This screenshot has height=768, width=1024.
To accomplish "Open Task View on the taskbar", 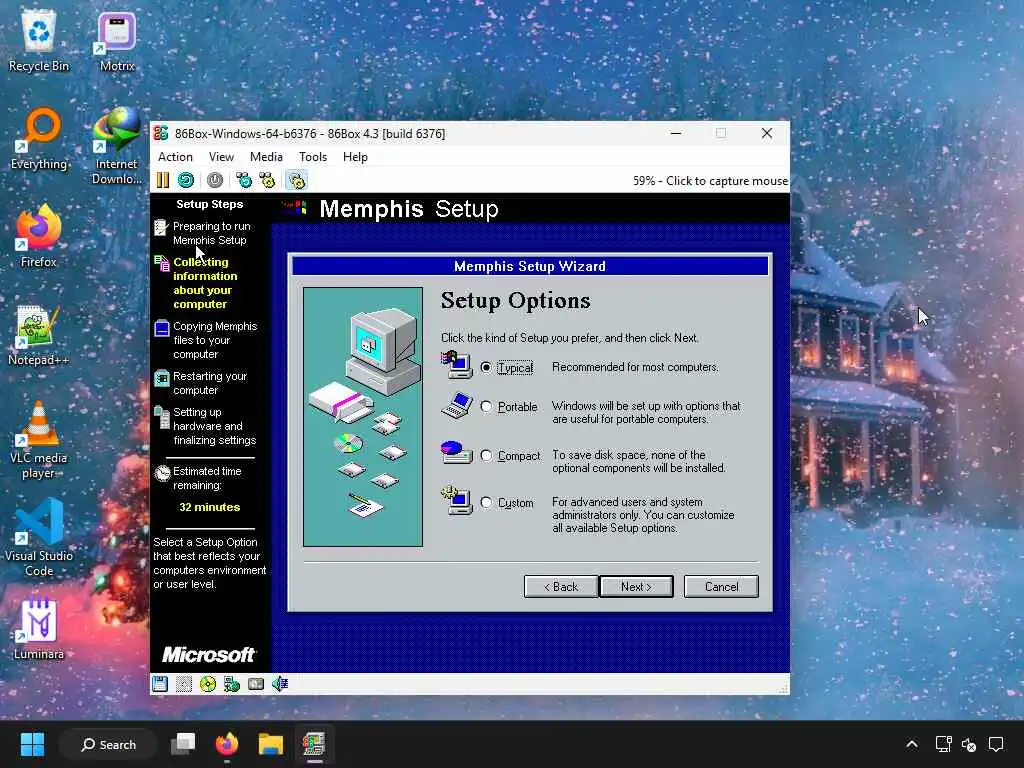I will 183,744.
